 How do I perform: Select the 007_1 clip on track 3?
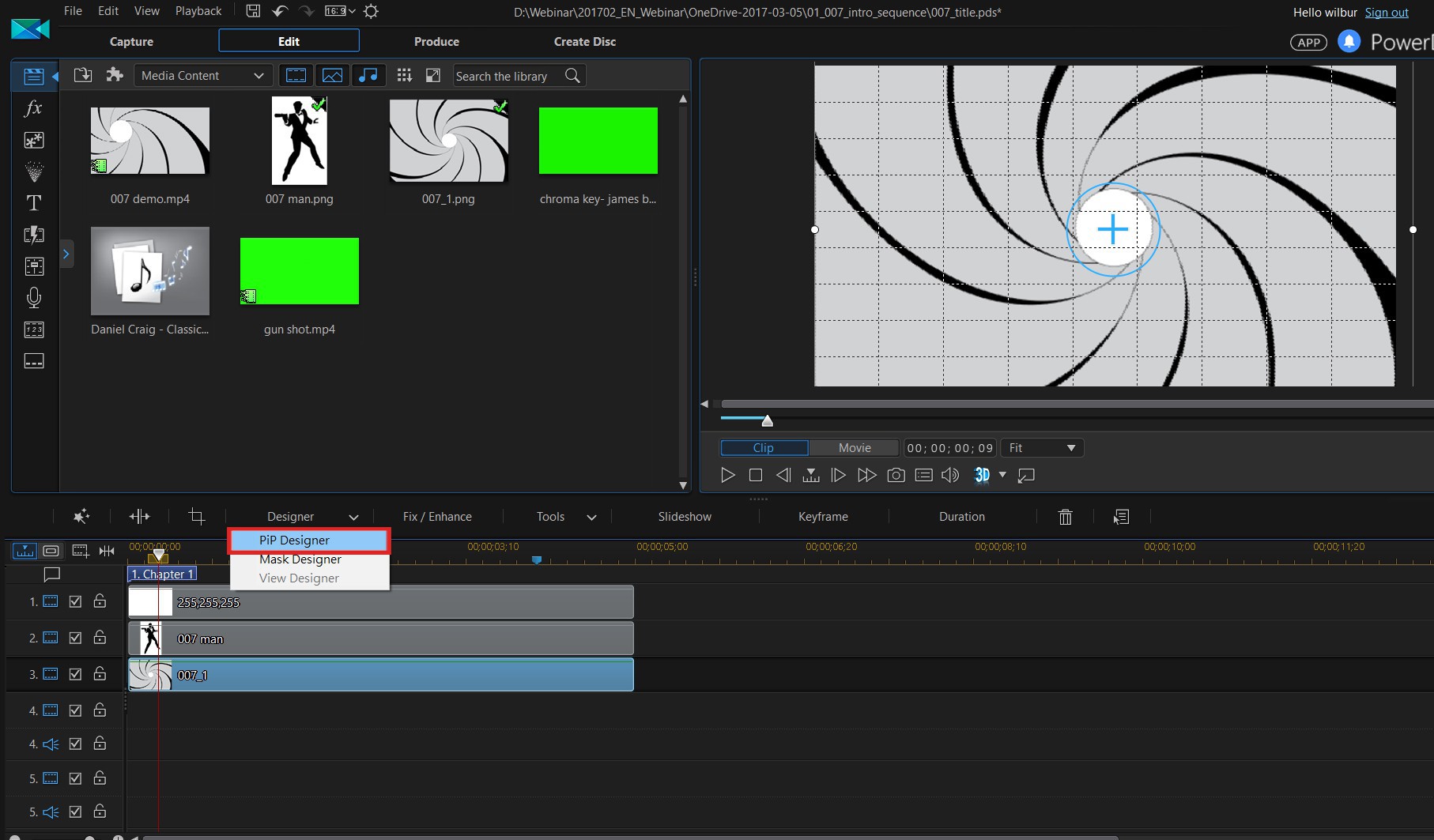381,675
